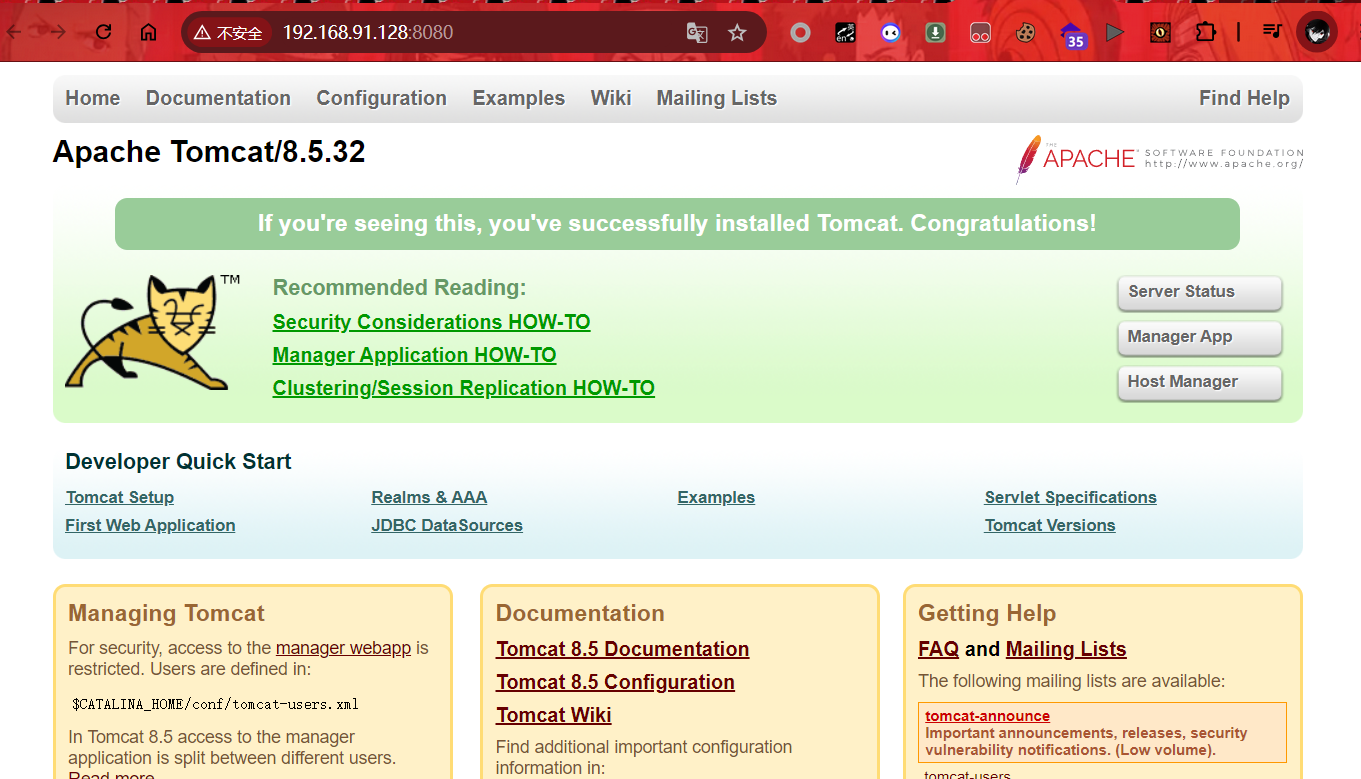Image resolution: width=1361 pixels, height=779 pixels.
Task: Open the Home nav item
Action: click(x=93, y=98)
